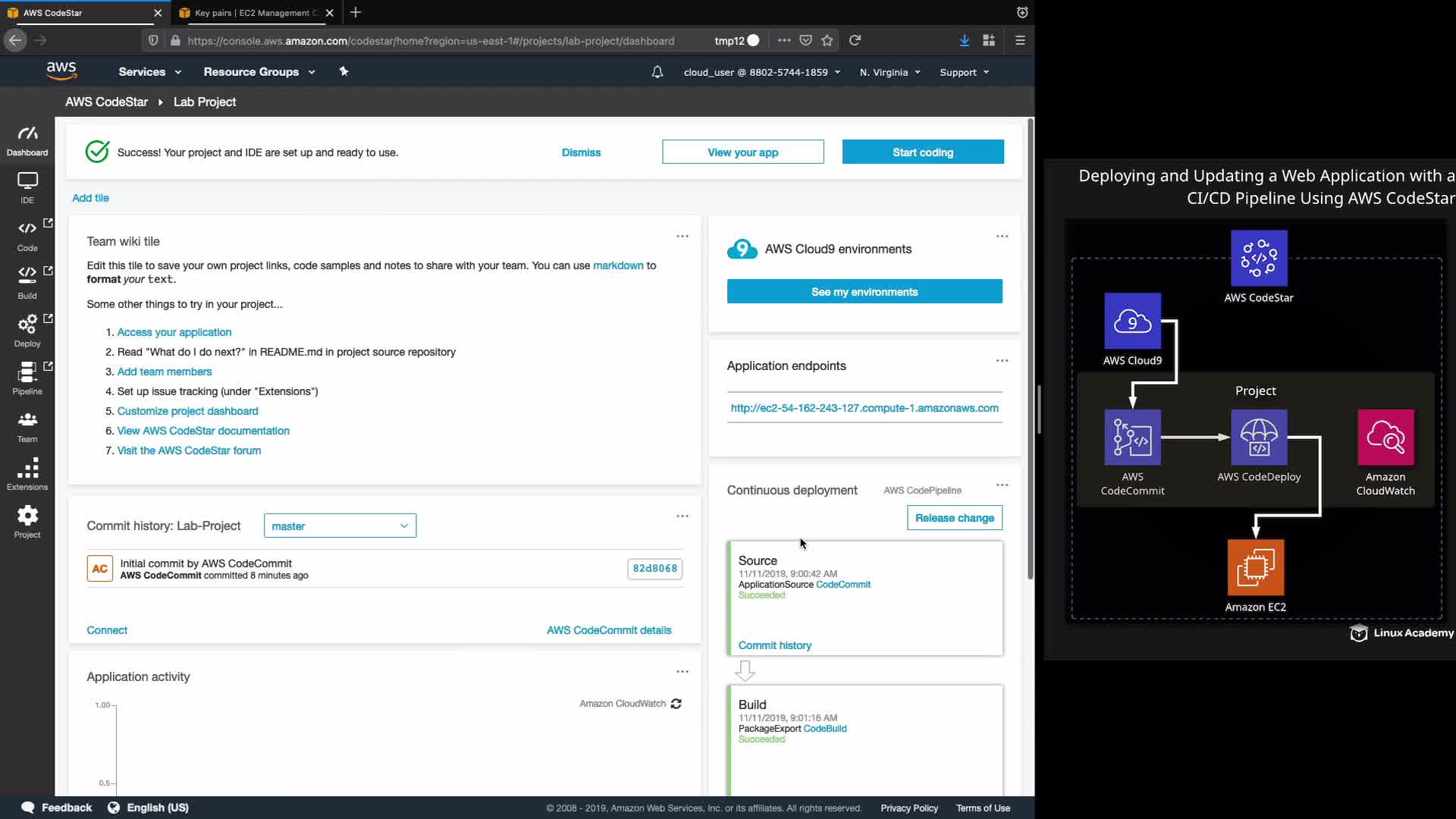
Task: Open the Extensions sidebar icon
Action: click(27, 473)
